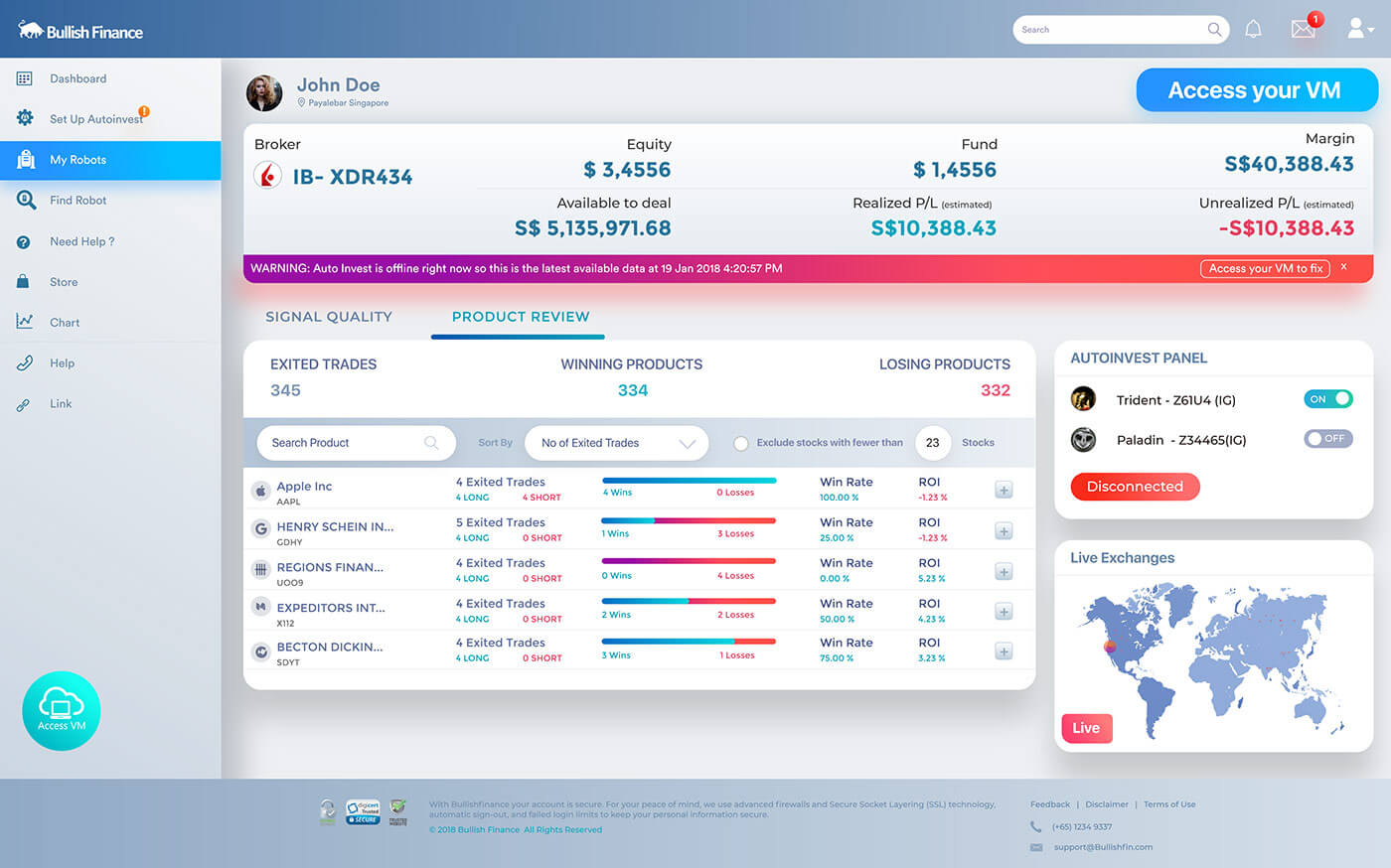Open the mail inbox envelope icon
Screen dimensions: 1391x868
coord(1303,29)
